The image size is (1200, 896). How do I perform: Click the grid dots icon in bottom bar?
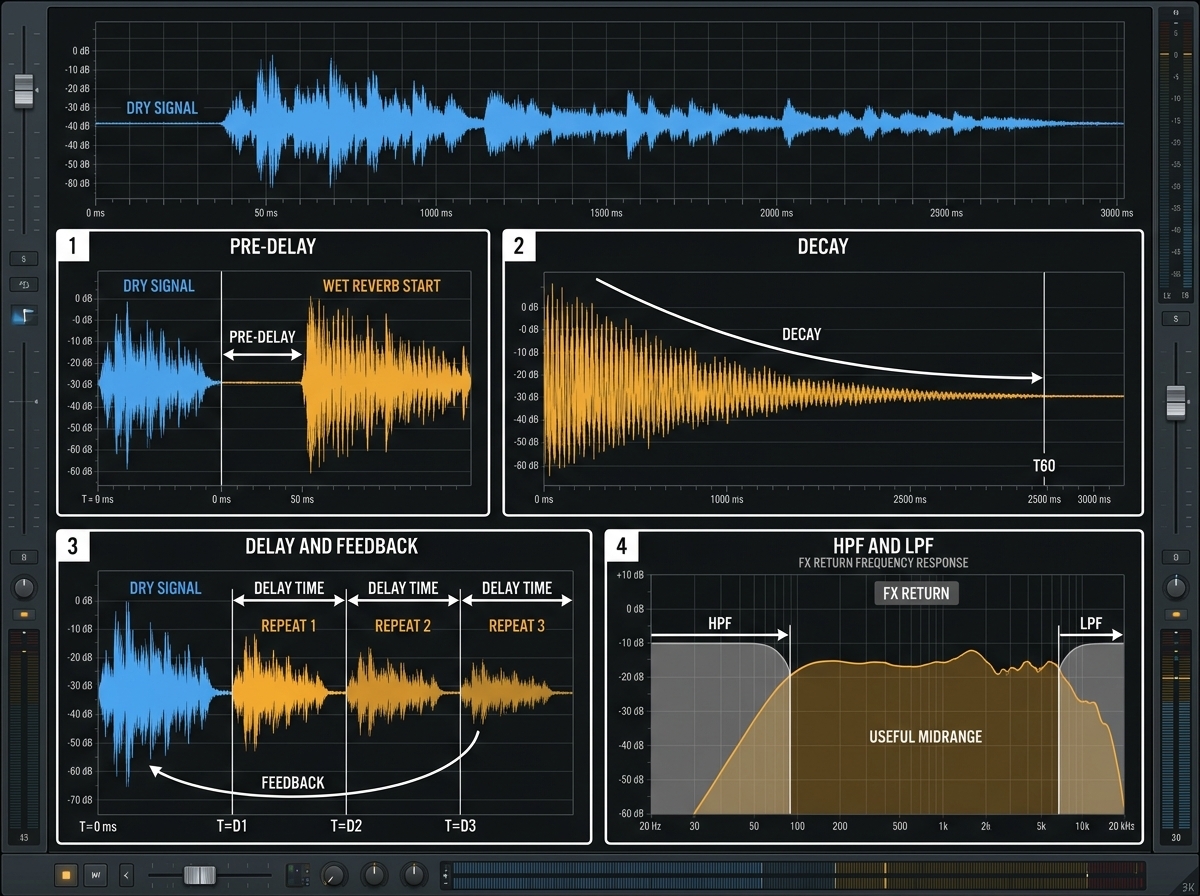click(x=298, y=875)
